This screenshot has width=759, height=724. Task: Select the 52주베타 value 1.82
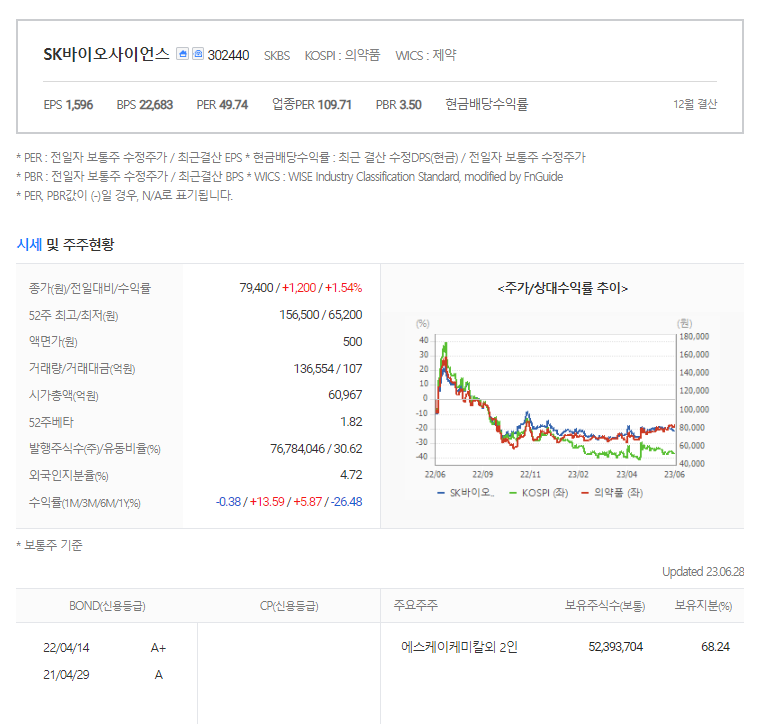pyautogui.click(x=351, y=422)
